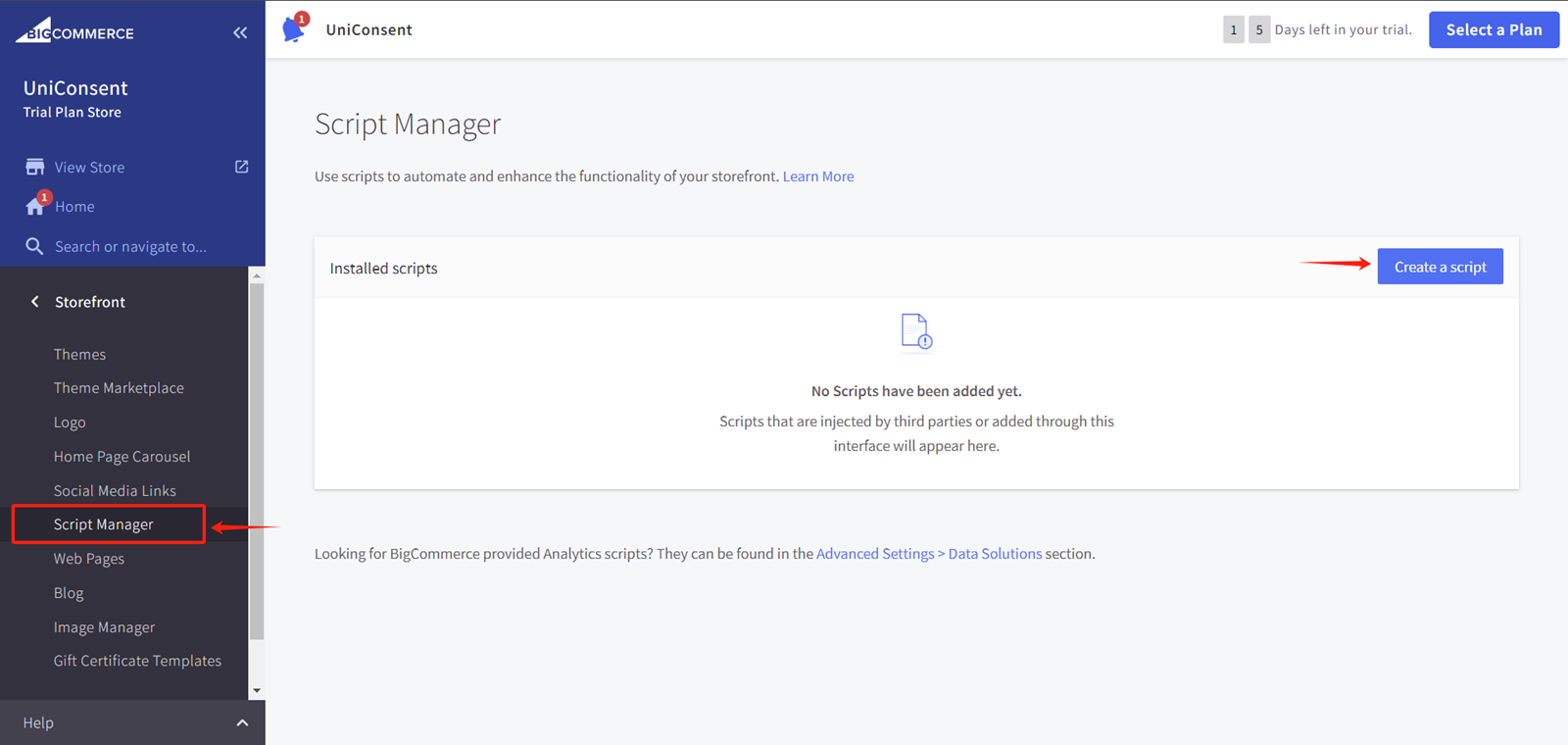The image size is (1568, 745).
Task: Click Search or navigate to field
Action: click(x=131, y=247)
